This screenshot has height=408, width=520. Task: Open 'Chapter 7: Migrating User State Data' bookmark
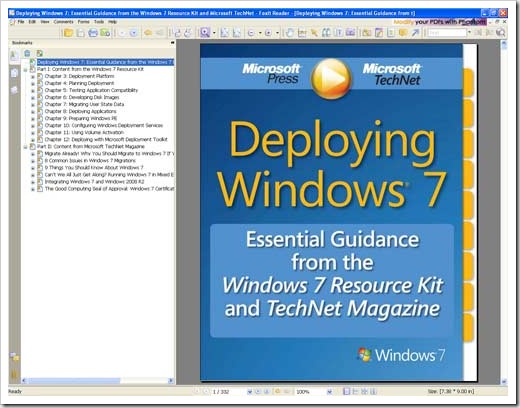(x=84, y=104)
